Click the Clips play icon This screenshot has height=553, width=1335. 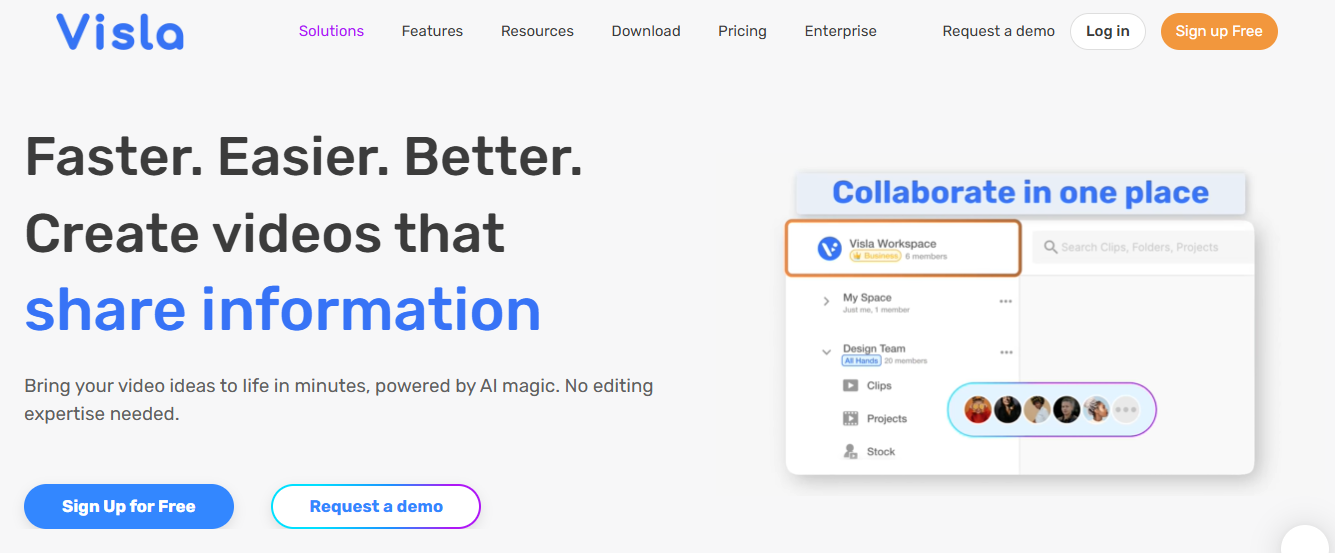tap(850, 386)
